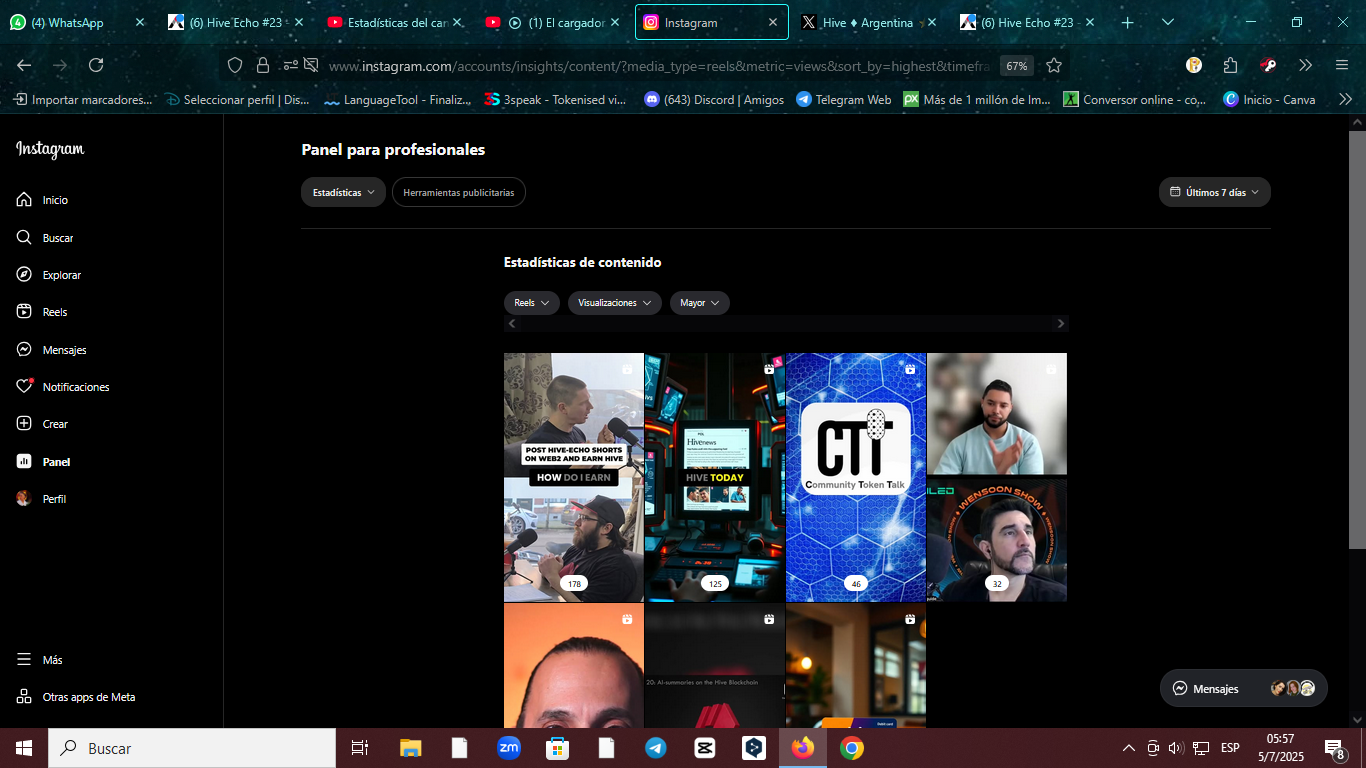Open Community Token Talk reel thumbnail

click(856, 477)
